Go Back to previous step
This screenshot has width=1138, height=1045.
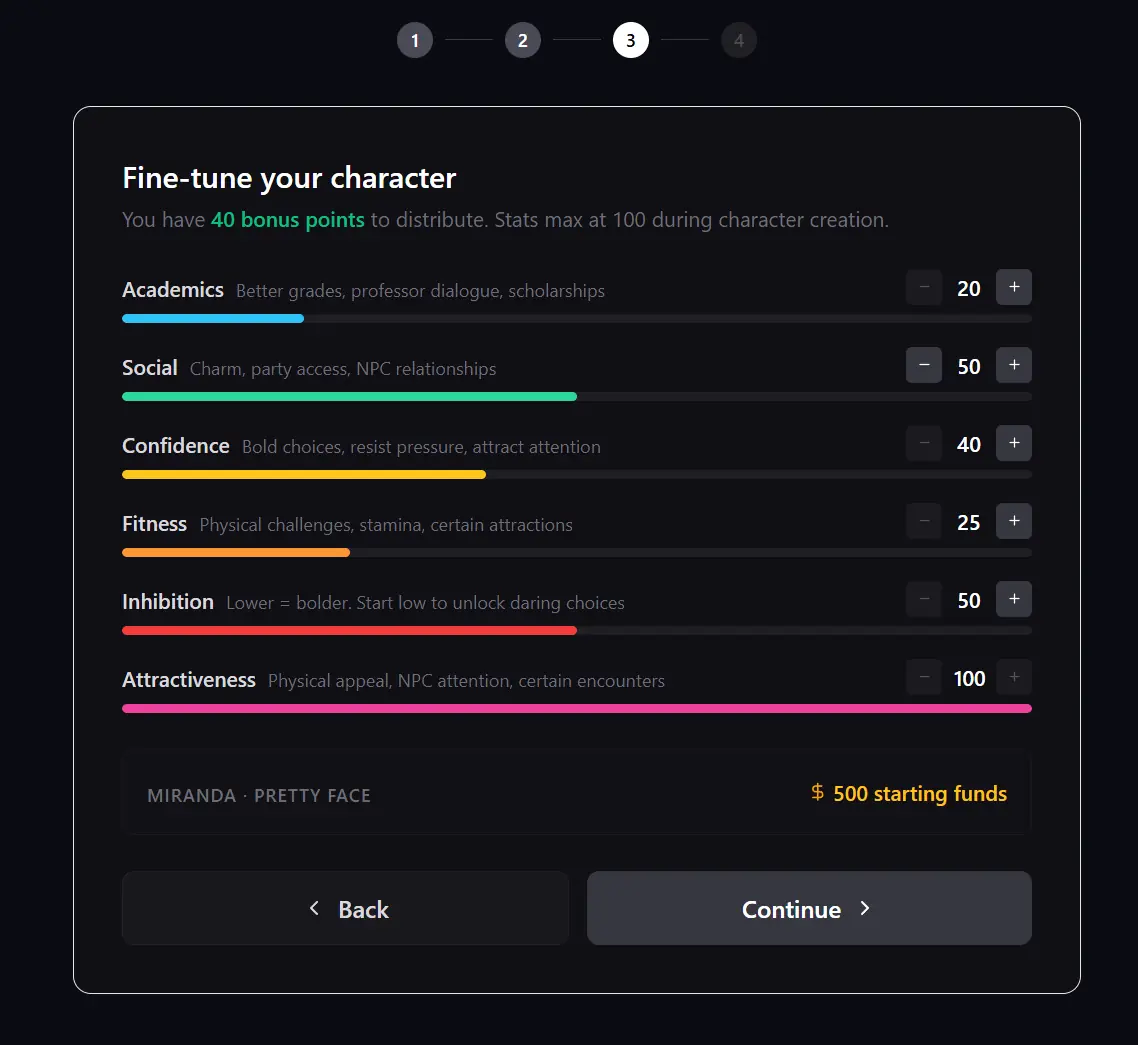(345, 908)
